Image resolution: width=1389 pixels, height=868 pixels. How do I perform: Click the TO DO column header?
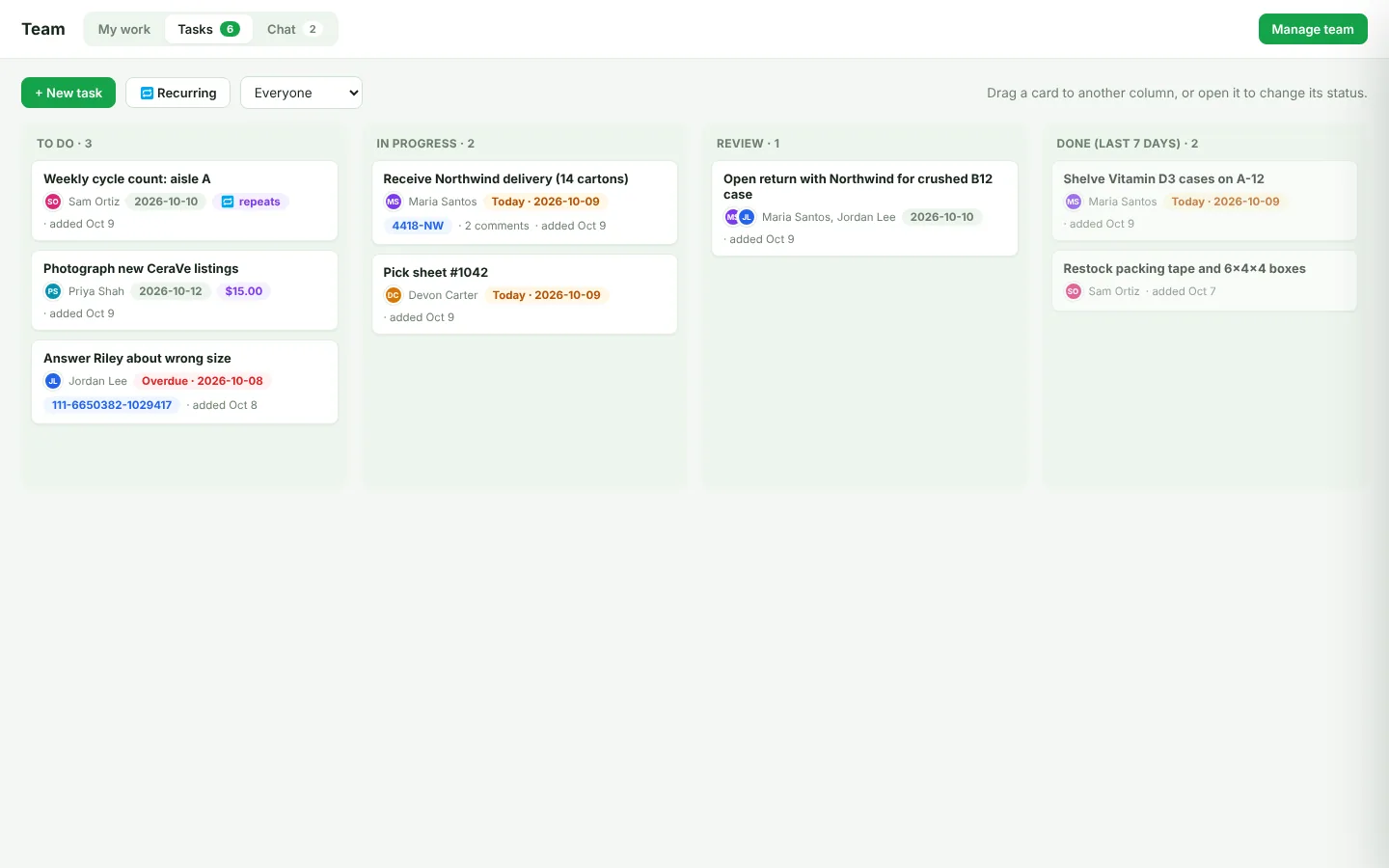coord(65,144)
